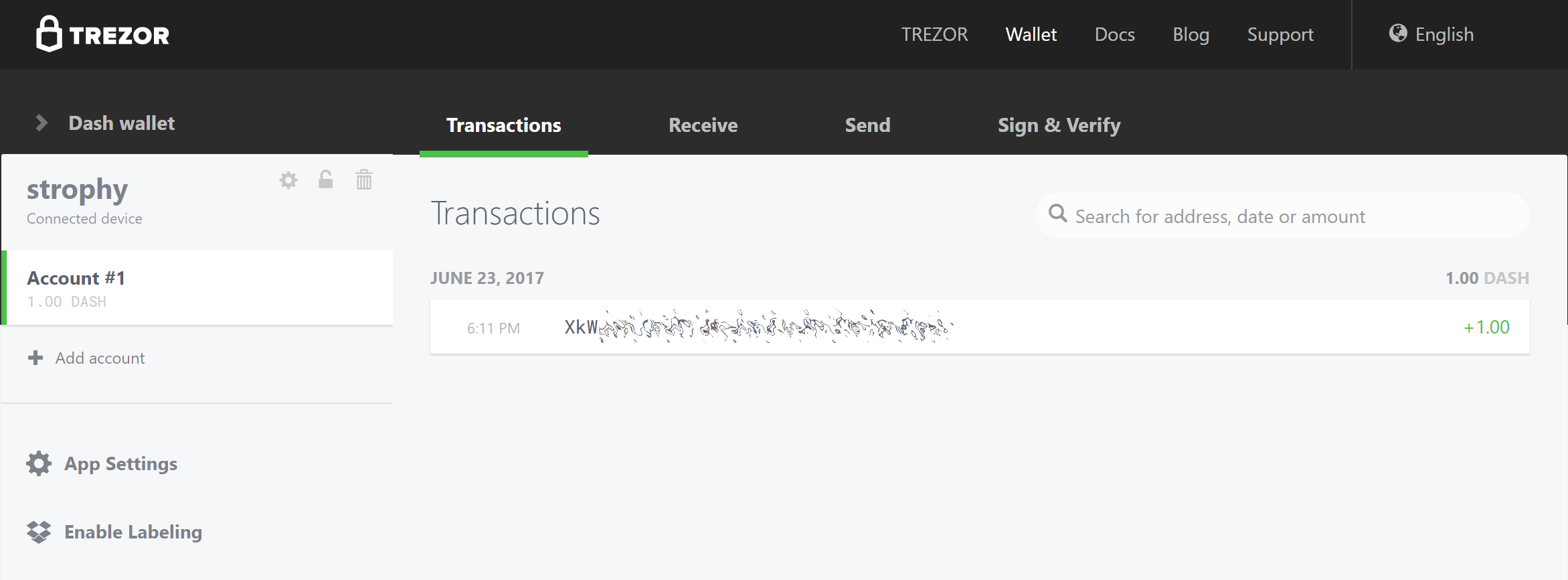Click the TREZOR lock logo
Screen dimensions: 1568x580
[x=49, y=34]
